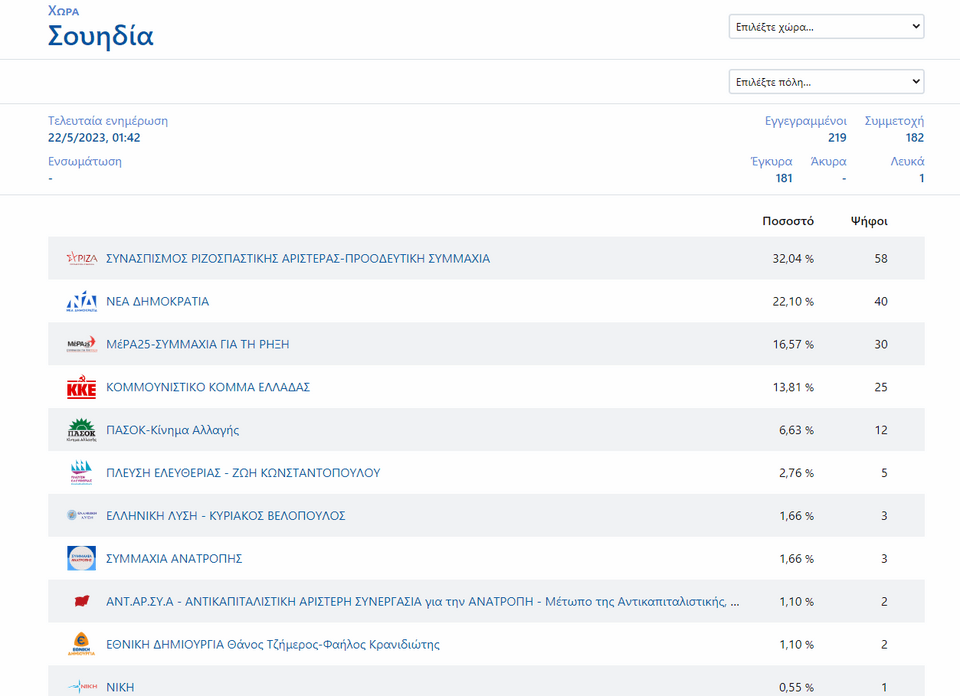Click the Plefsi Eleftherias sailboat logo
Screen dimensions: 960x696
pyautogui.click(x=81, y=473)
